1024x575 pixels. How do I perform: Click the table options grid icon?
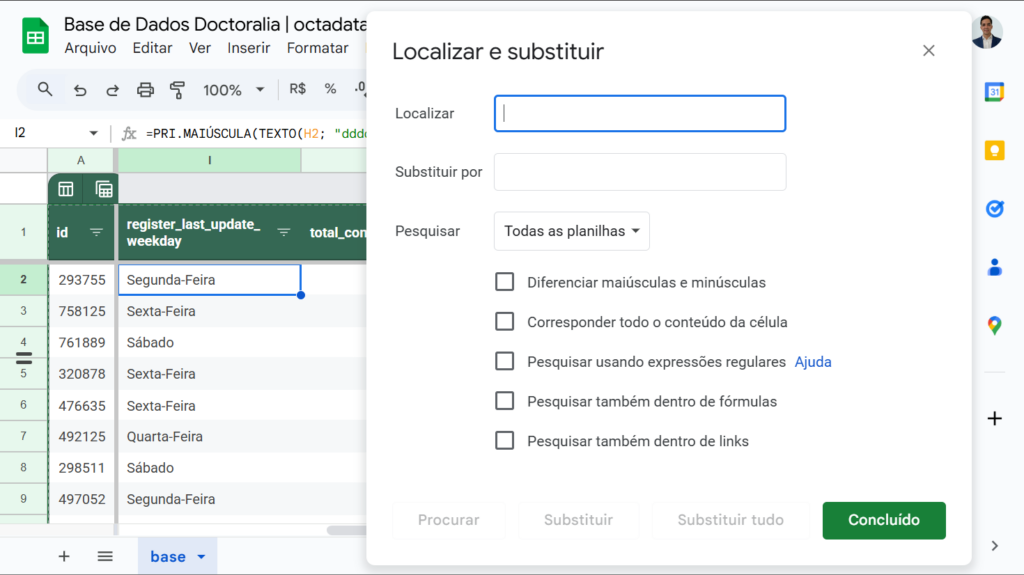tap(104, 189)
